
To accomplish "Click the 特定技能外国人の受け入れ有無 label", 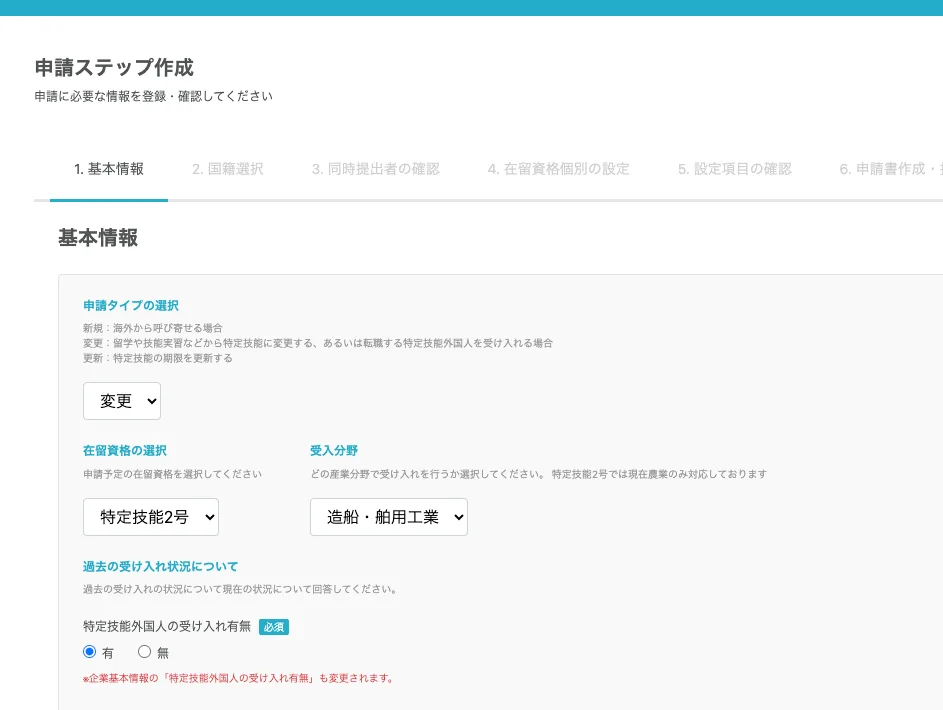I will (167, 626).
